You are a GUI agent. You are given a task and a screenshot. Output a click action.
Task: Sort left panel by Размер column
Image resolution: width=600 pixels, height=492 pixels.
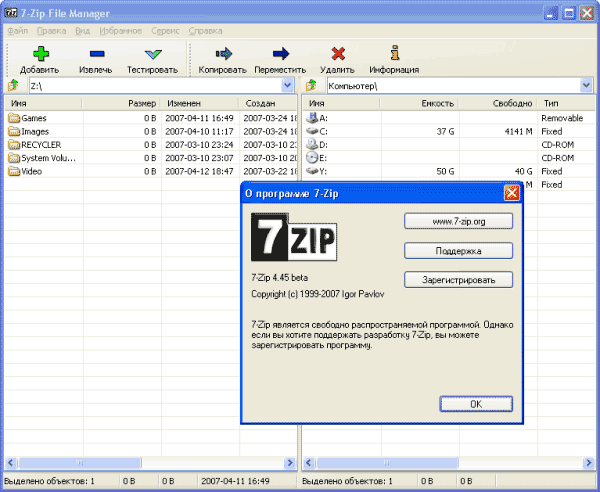[121, 103]
